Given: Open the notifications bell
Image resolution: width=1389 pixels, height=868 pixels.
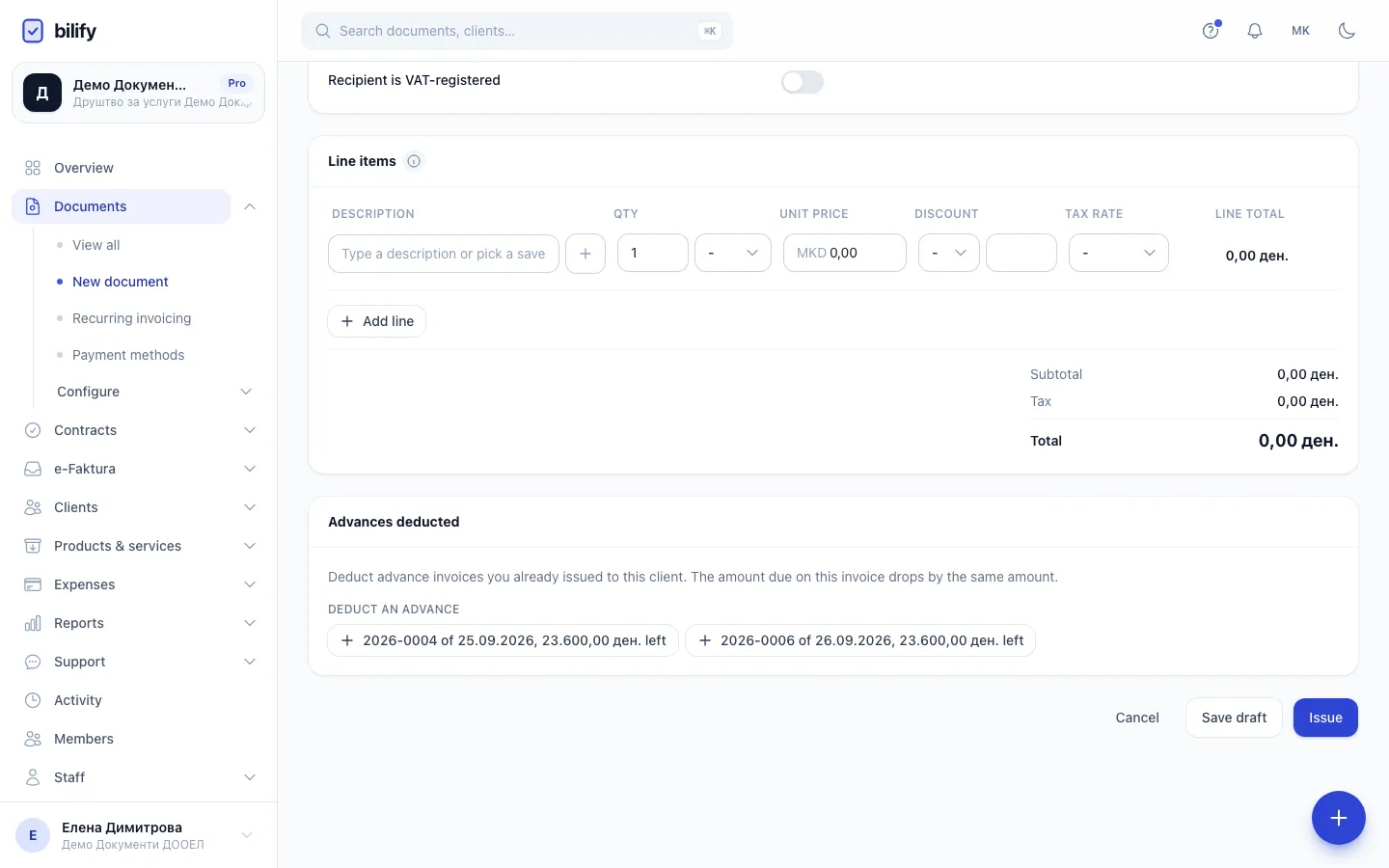Looking at the screenshot, I should pyautogui.click(x=1255, y=31).
